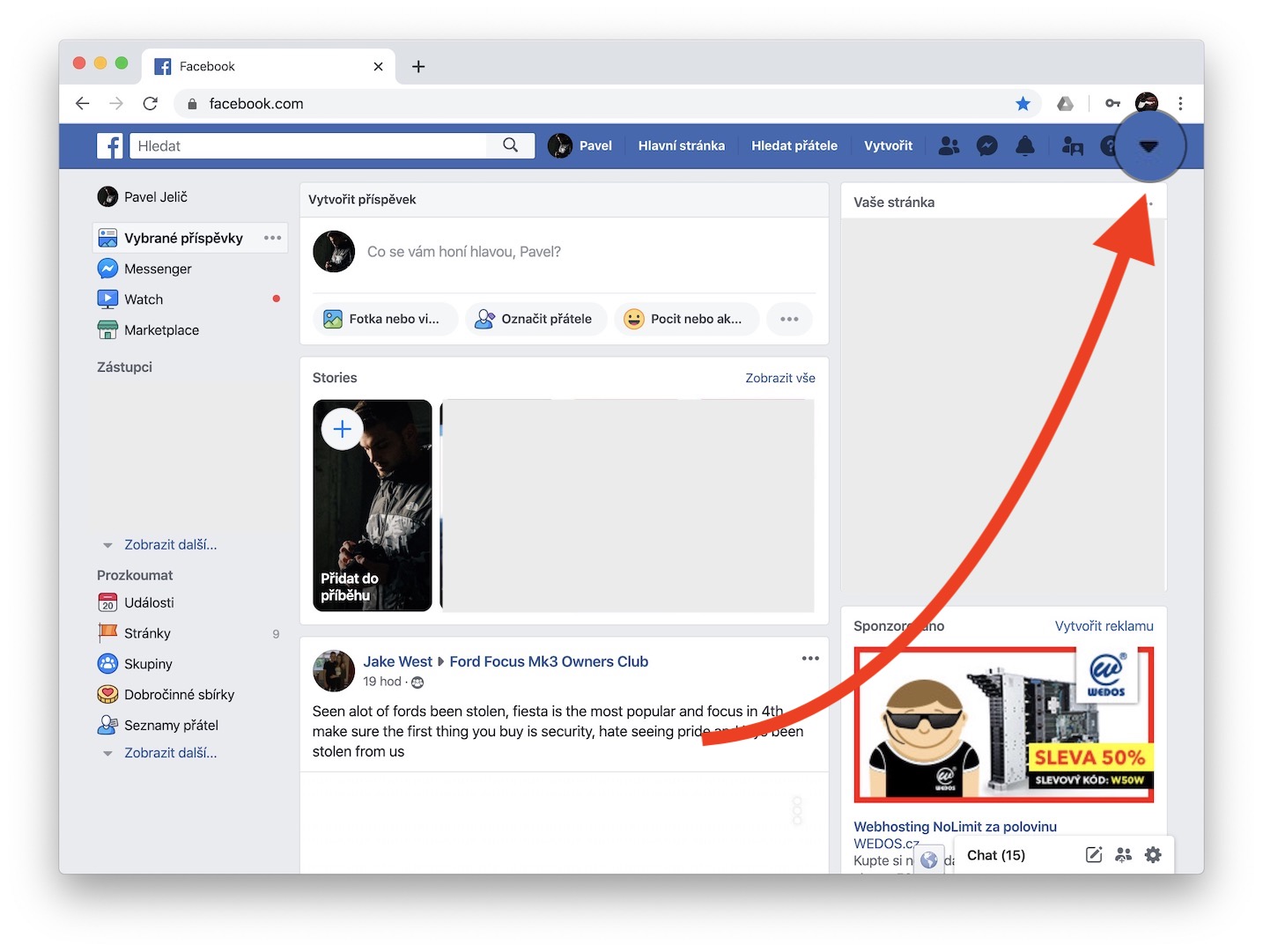Open the Chrome three-dot menu
The height and width of the screenshot is (952, 1263).
pyautogui.click(x=1180, y=104)
